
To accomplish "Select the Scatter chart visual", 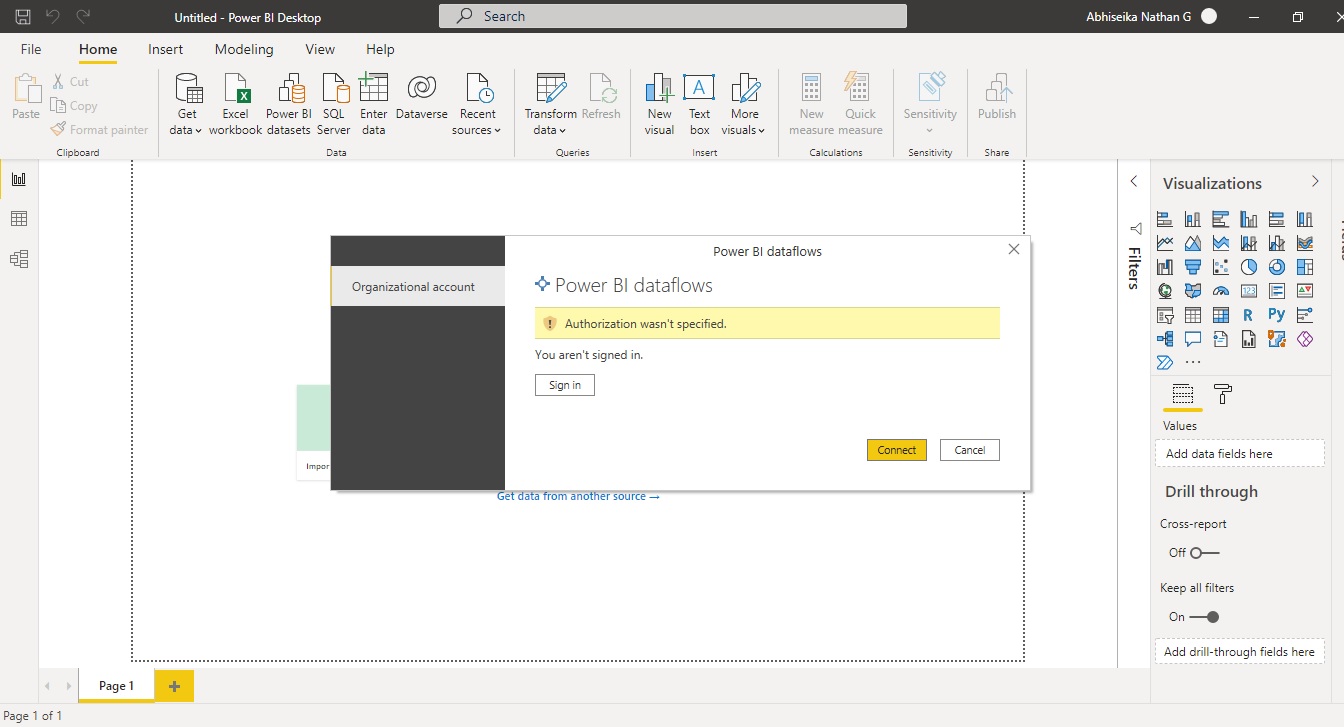I will [x=1220, y=267].
